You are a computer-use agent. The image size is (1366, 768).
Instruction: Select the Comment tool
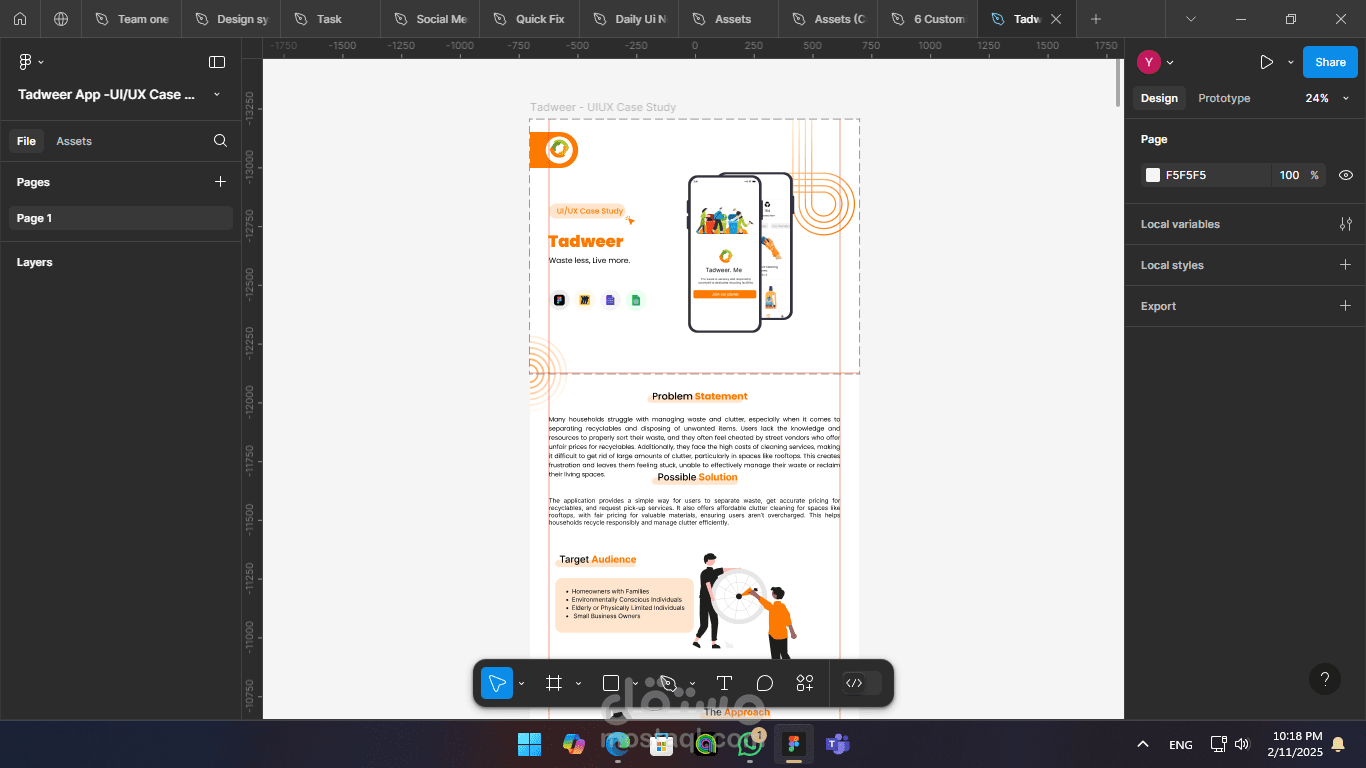click(765, 683)
